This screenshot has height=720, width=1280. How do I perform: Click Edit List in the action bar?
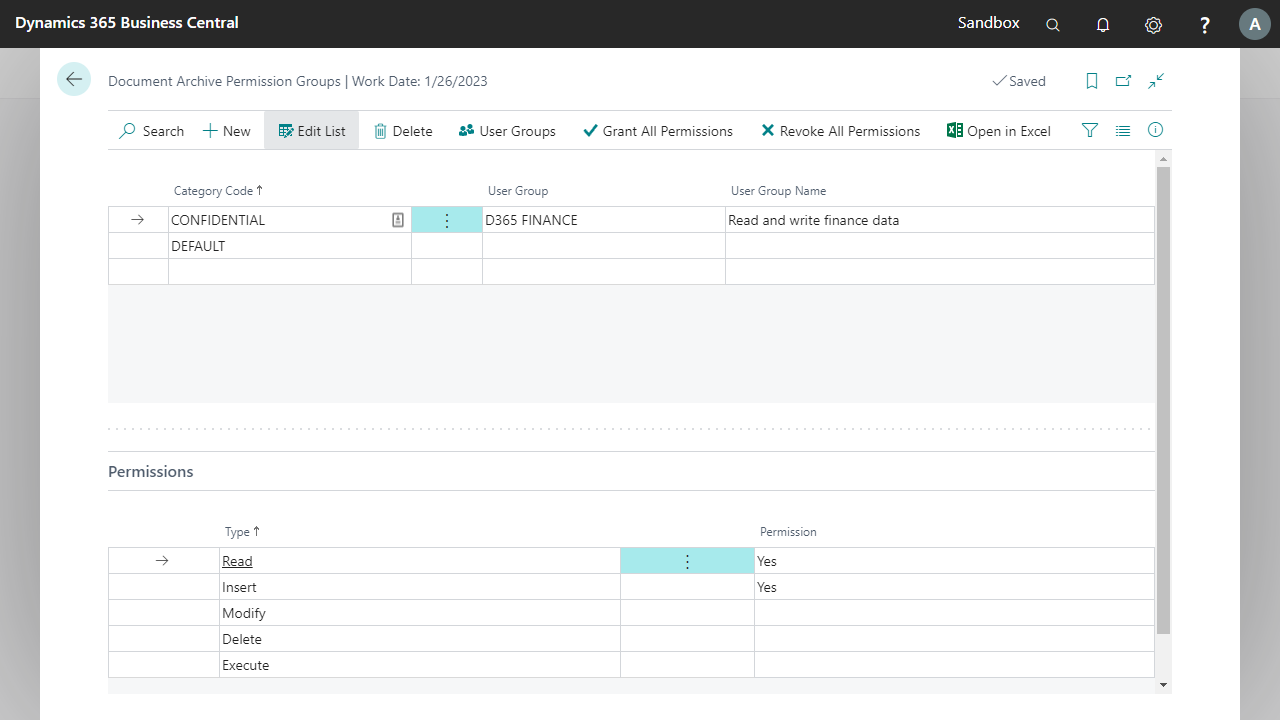[x=312, y=131]
